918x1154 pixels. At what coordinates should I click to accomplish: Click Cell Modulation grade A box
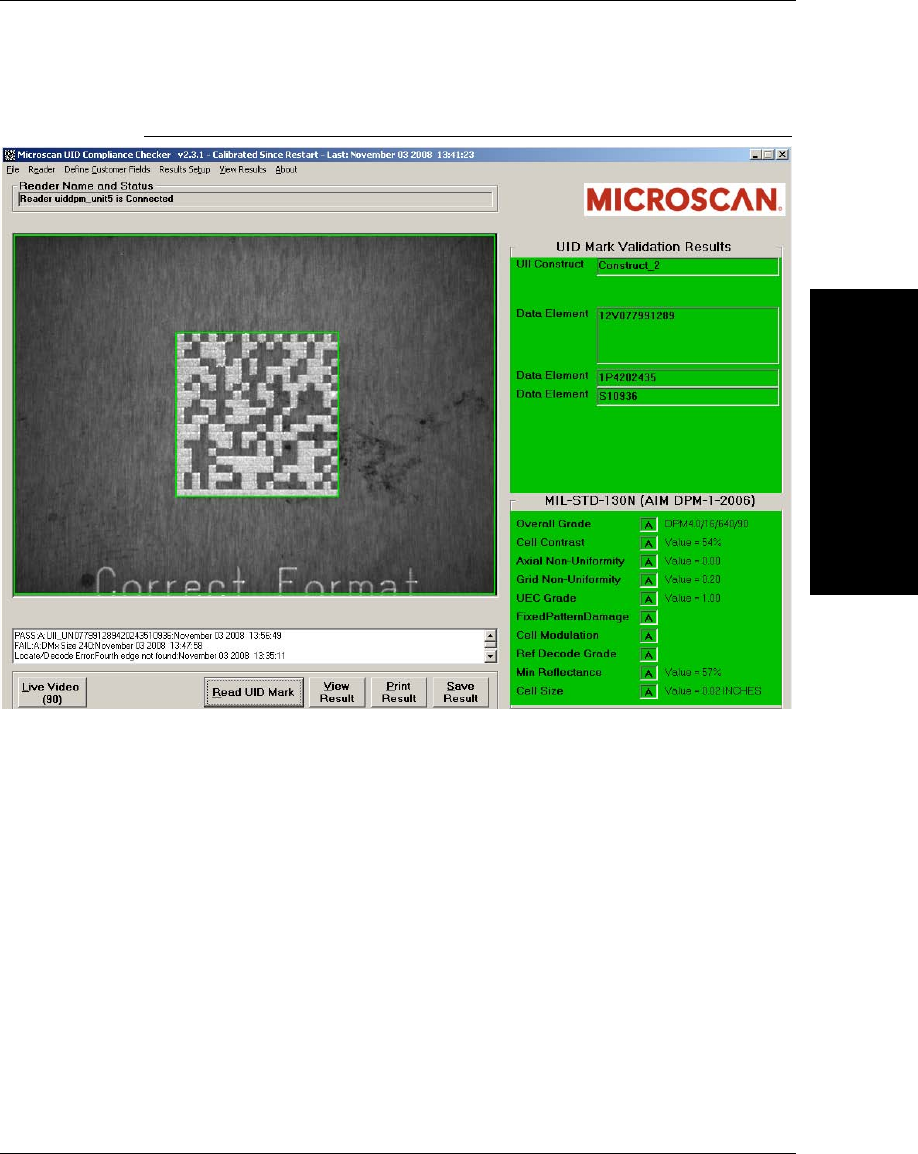point(648,635)
